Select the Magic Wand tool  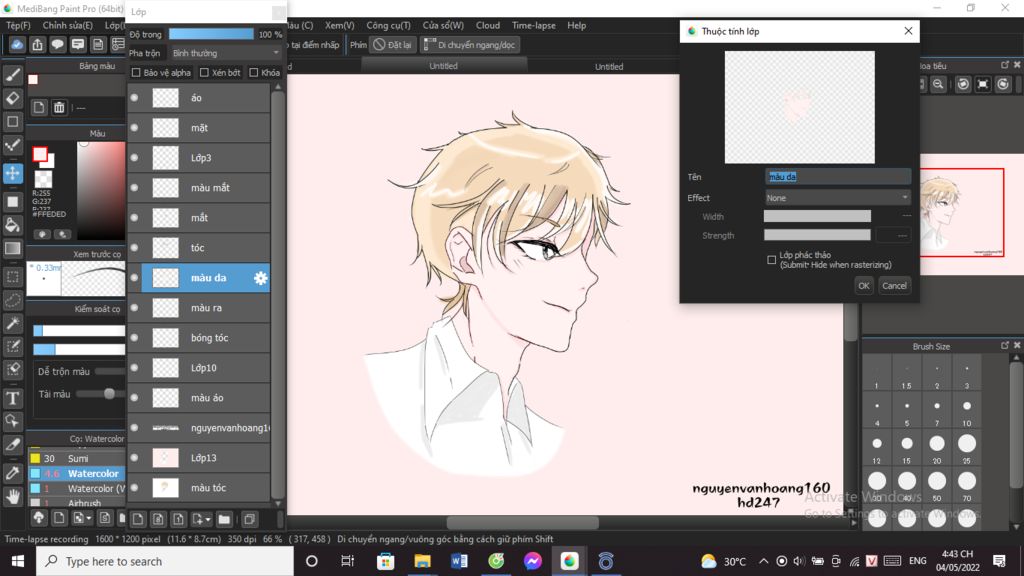(x=12, y=323)
